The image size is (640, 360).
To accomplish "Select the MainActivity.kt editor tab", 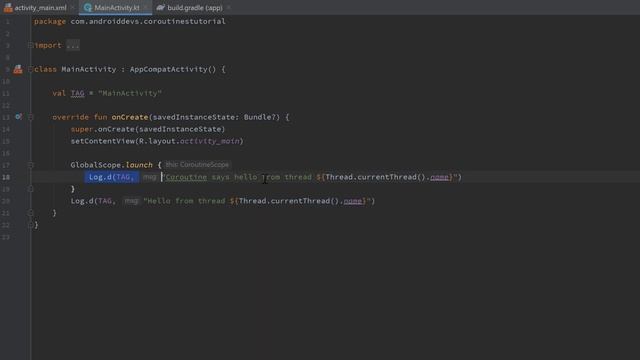I will pos(116,8).
